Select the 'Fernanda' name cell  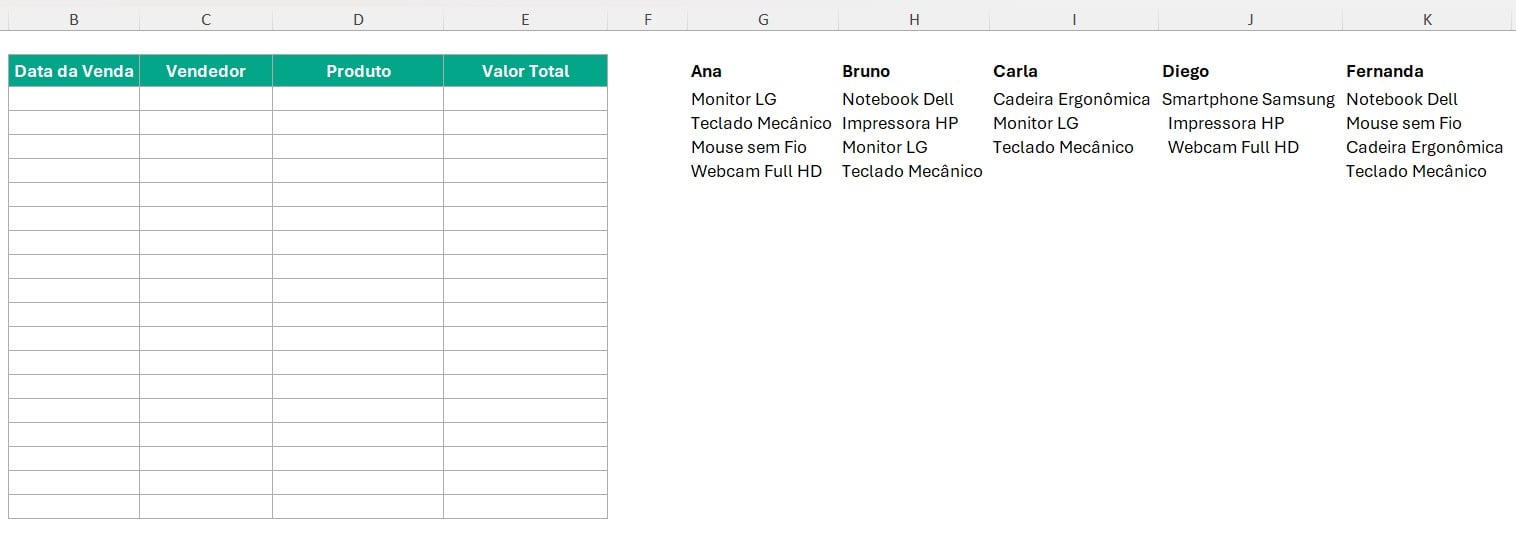1385,71
